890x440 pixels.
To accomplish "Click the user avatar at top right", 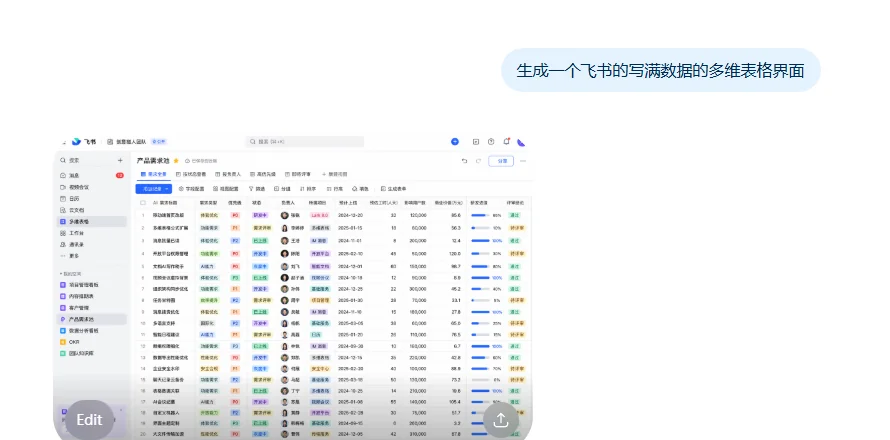I will (x=521, y=142).
